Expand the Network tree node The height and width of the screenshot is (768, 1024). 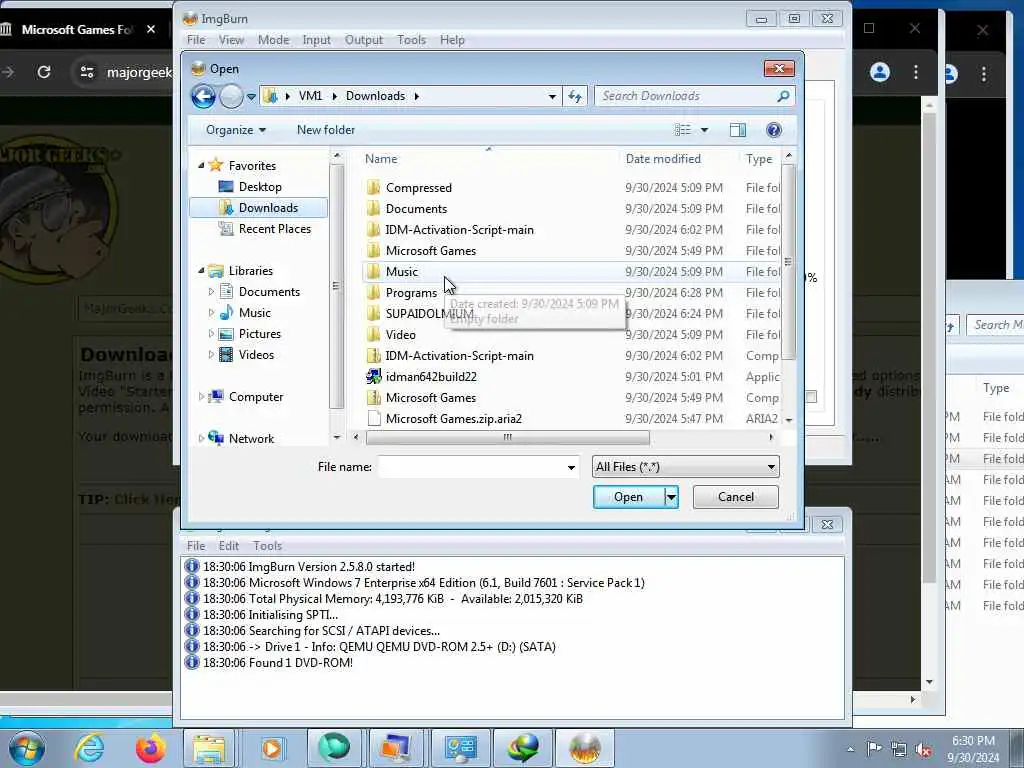(x=201, y=438)
